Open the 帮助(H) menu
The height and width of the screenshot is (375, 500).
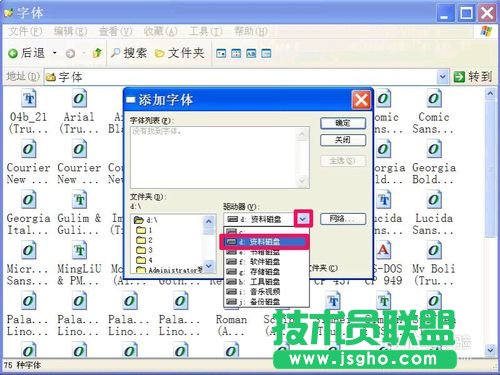pyautogui.click(x=251, y=32)
